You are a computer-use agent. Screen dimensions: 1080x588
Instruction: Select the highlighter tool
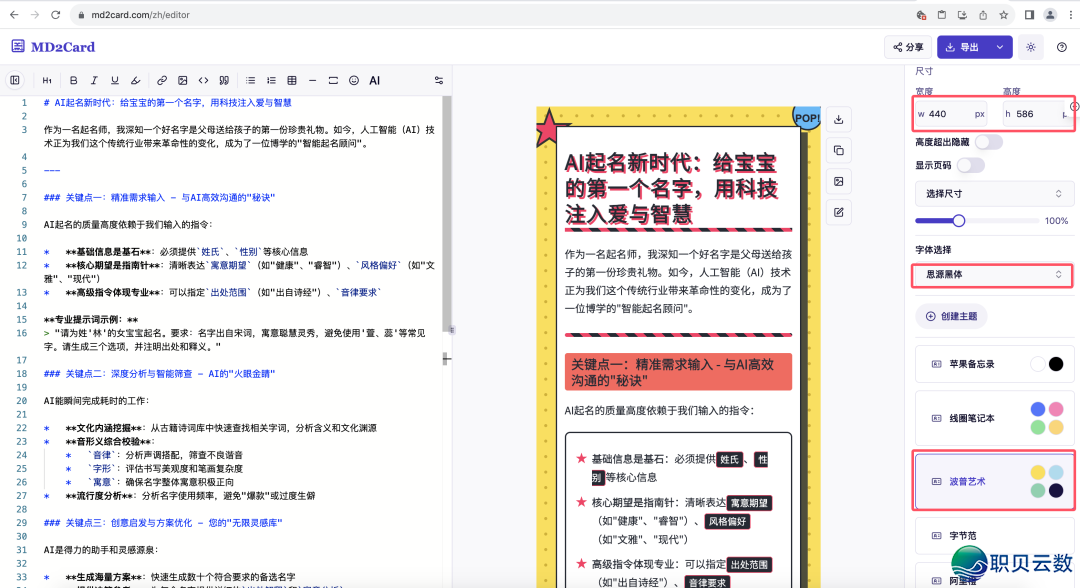tap(135, 81)
